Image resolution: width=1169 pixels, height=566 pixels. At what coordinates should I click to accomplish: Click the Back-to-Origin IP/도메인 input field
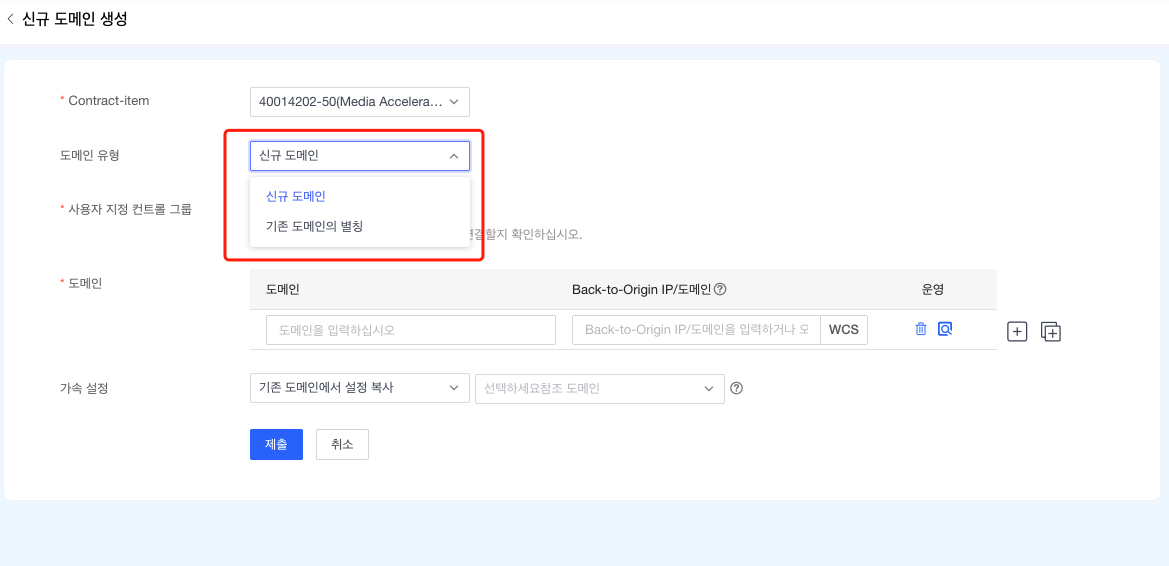[x=696, y=330]
